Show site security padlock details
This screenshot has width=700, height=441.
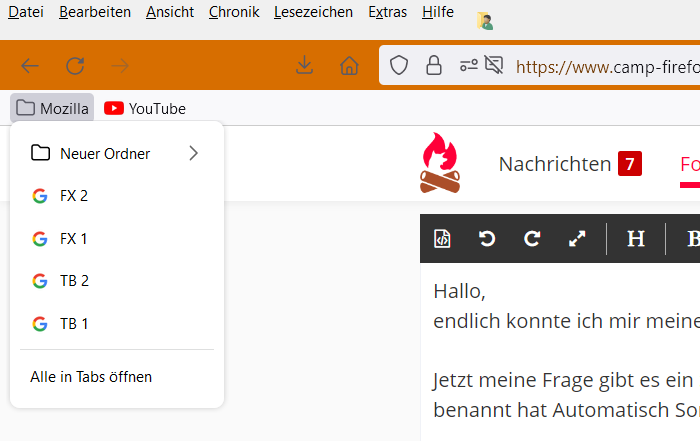(433, 66)
